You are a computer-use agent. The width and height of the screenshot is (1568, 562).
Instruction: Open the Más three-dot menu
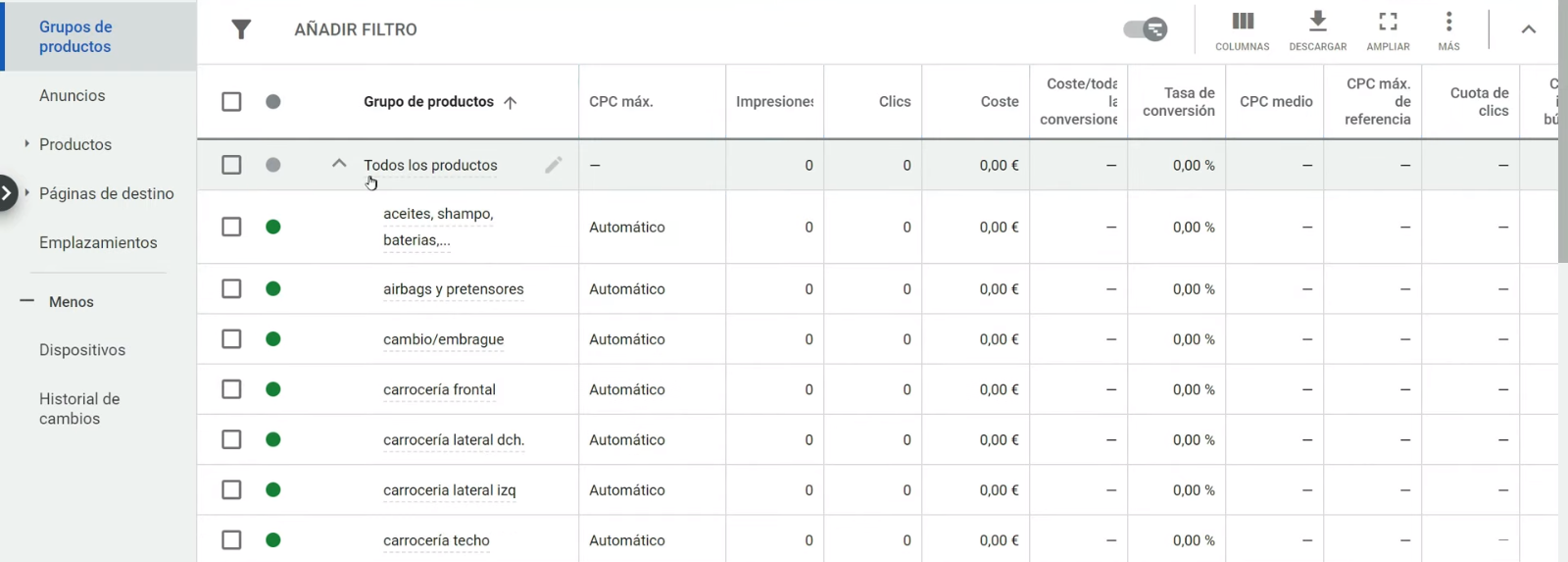point(1448,30)
